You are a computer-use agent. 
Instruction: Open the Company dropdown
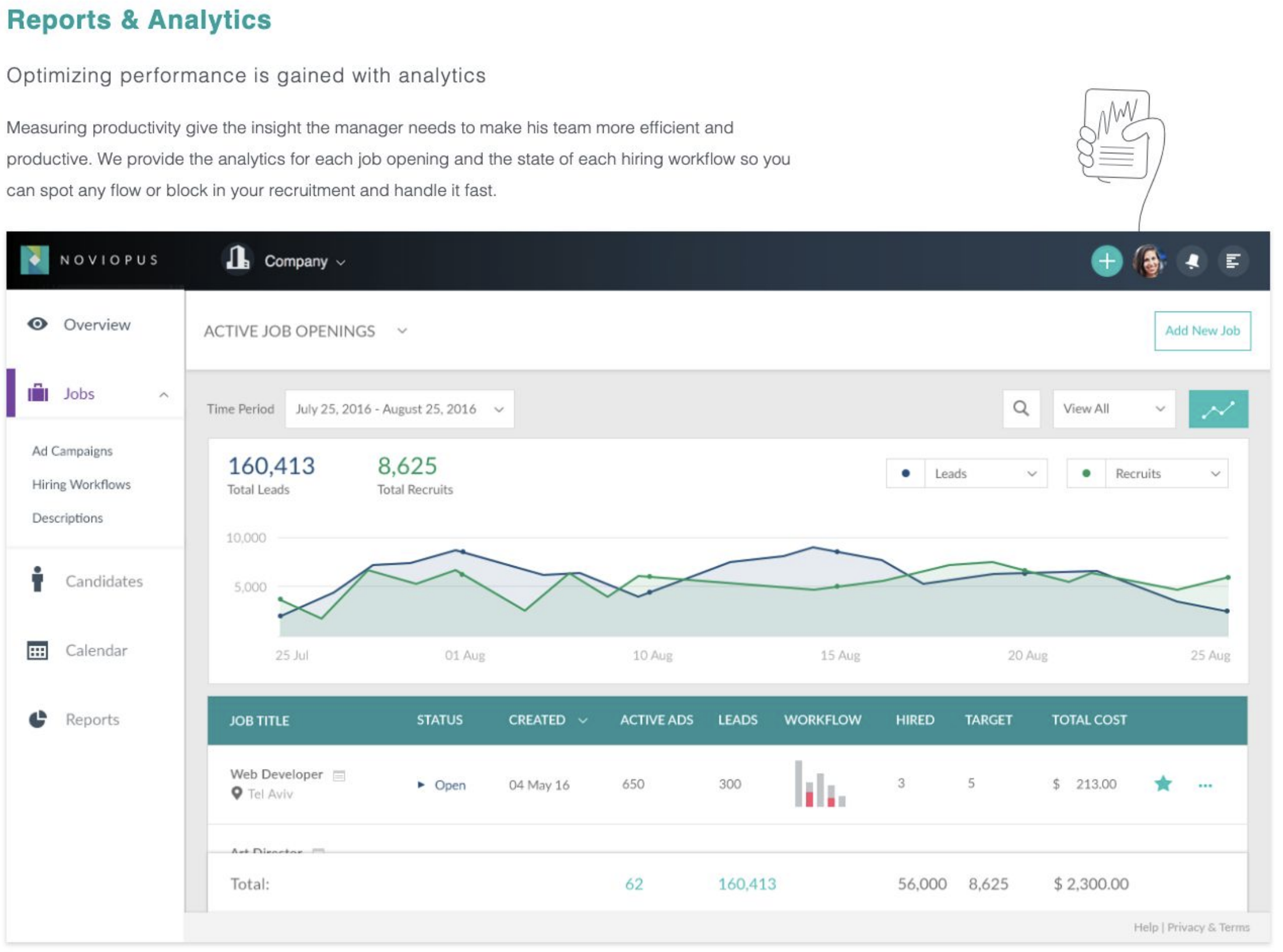(305, 261)
